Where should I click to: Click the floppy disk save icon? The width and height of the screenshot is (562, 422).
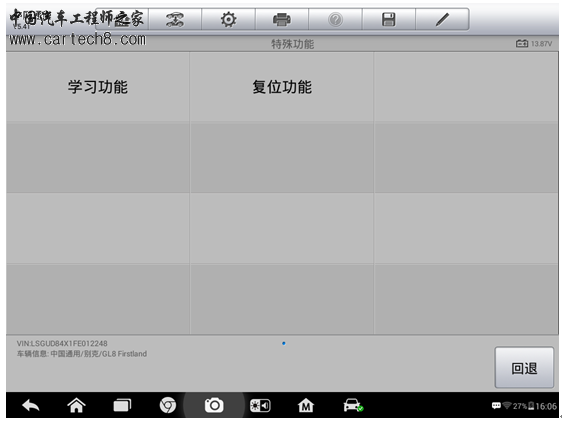(x=389, y=19)
